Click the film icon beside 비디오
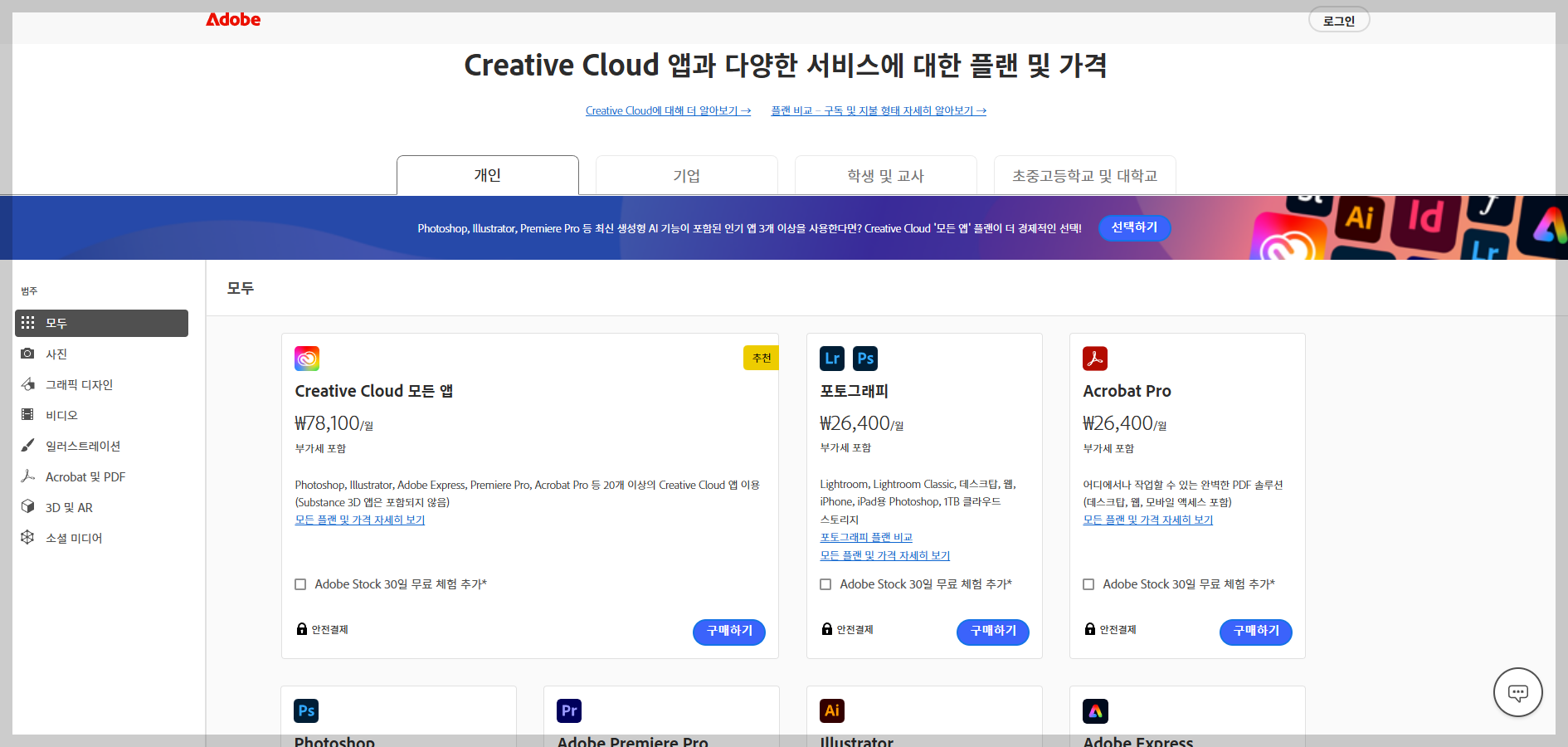Image resolution: width=1568 pixels, height=747 pixels. (28, 414)
